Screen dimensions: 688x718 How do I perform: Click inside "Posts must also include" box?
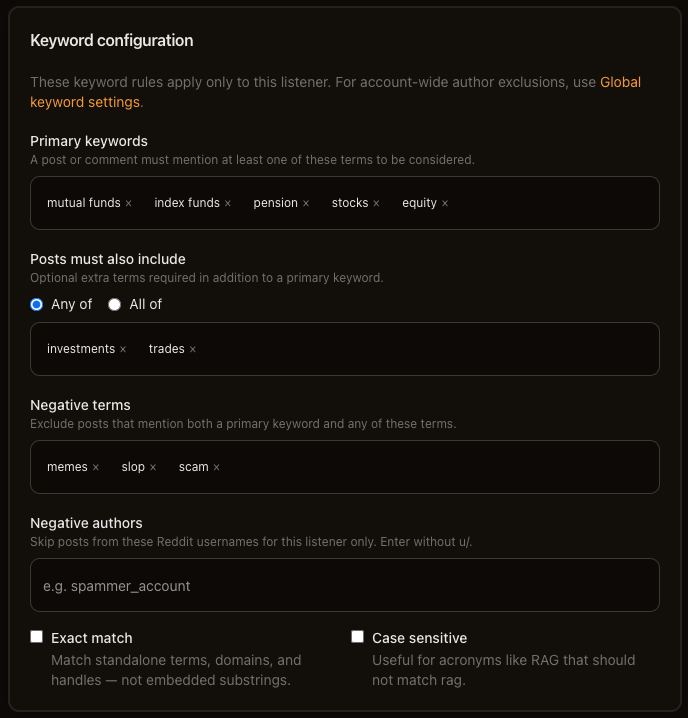426,349
